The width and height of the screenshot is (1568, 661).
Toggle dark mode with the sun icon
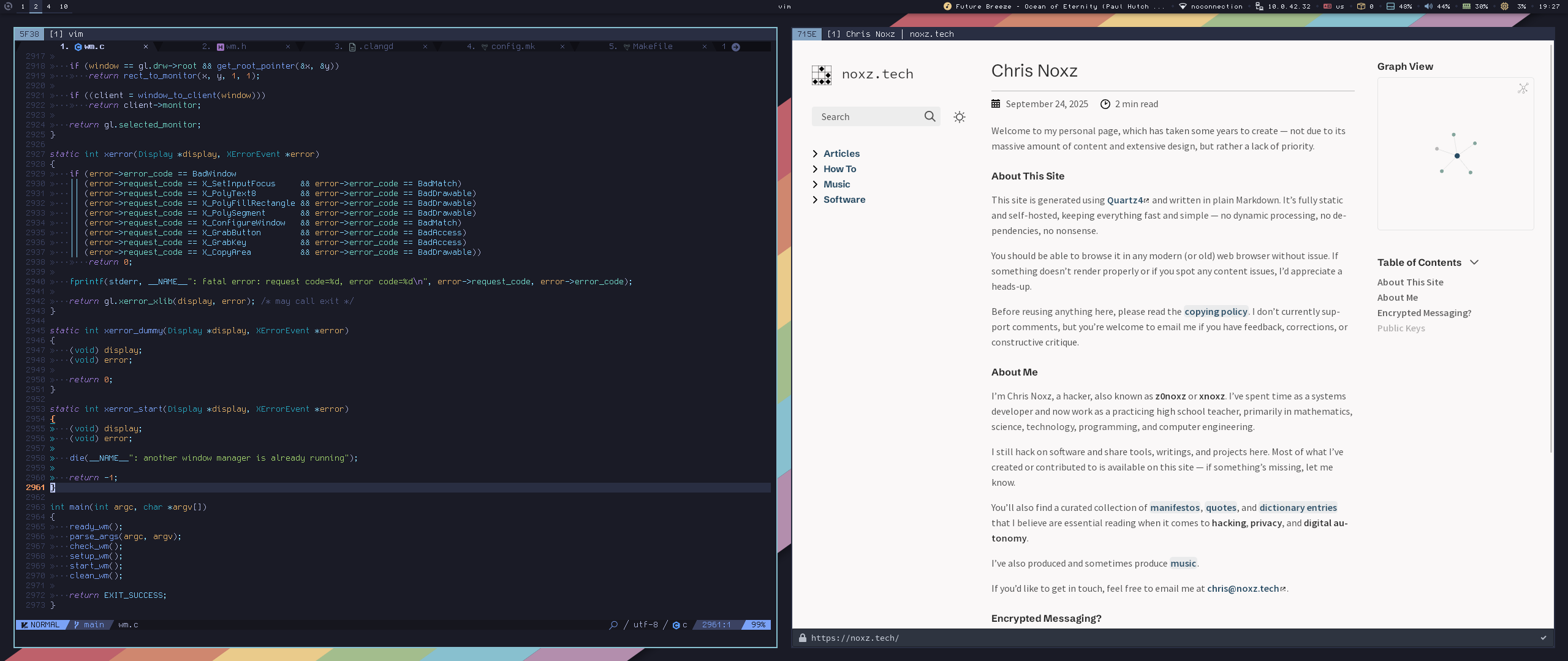click(959, 116)
